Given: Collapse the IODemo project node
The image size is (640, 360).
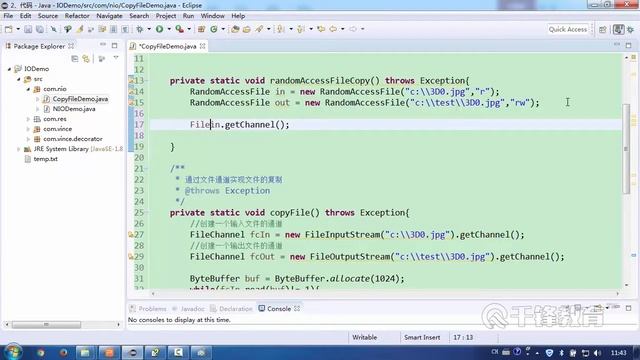Looking at the screenshot, I should point(9,69).
